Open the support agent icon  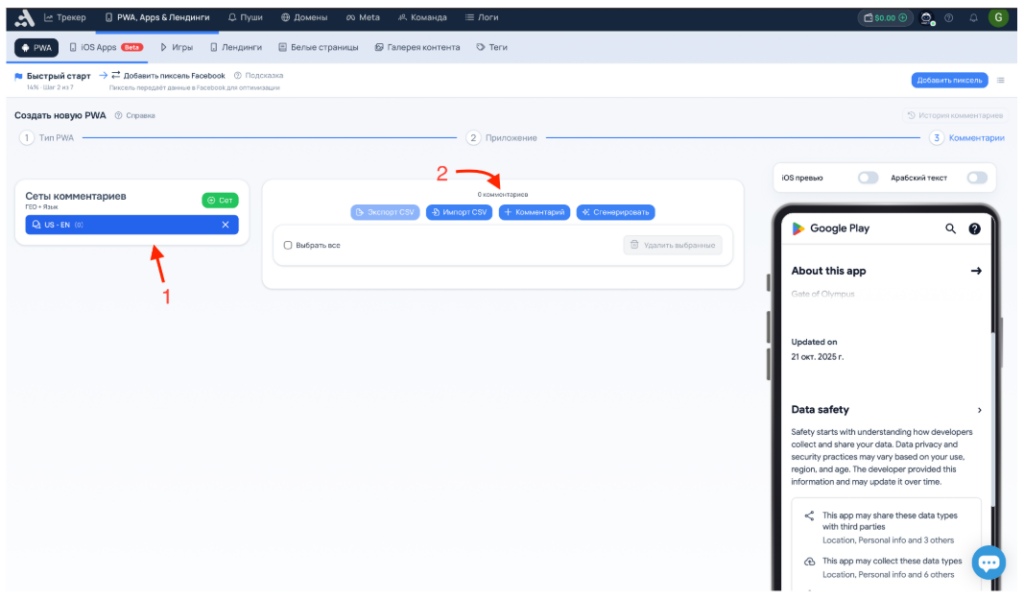click(x=926, y=18)
